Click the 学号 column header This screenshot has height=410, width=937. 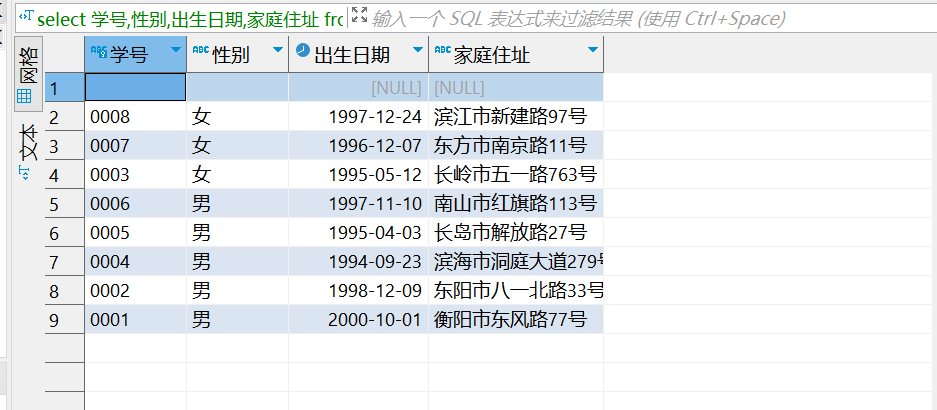(136, 55)
